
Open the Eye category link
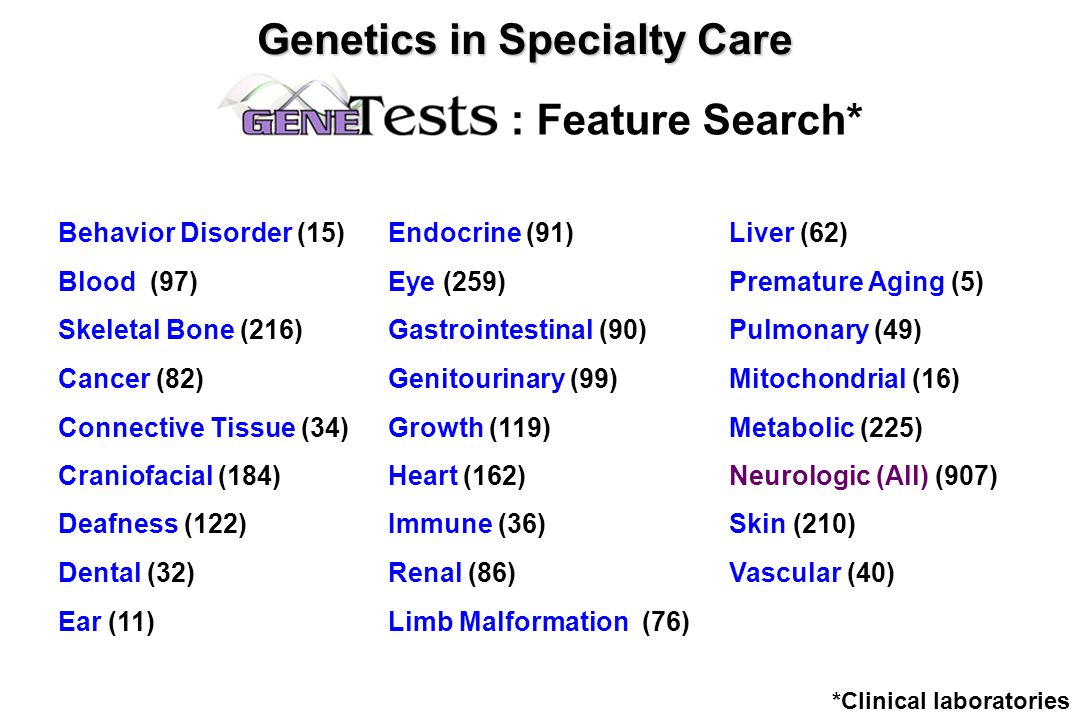click(x=412, y=282)
